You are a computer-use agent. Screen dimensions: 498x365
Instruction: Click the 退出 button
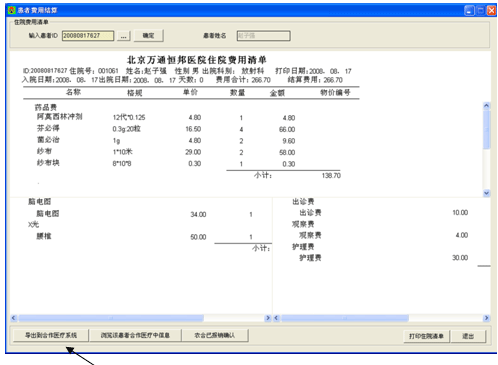click(468, 336)
